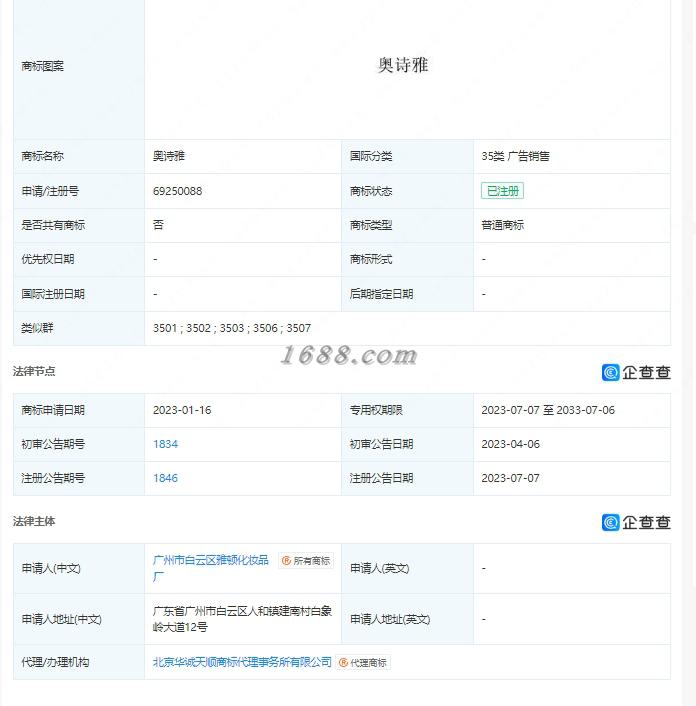Click the 所有商标 badge button
696x706 pixels.
click(x=306, y=561)
